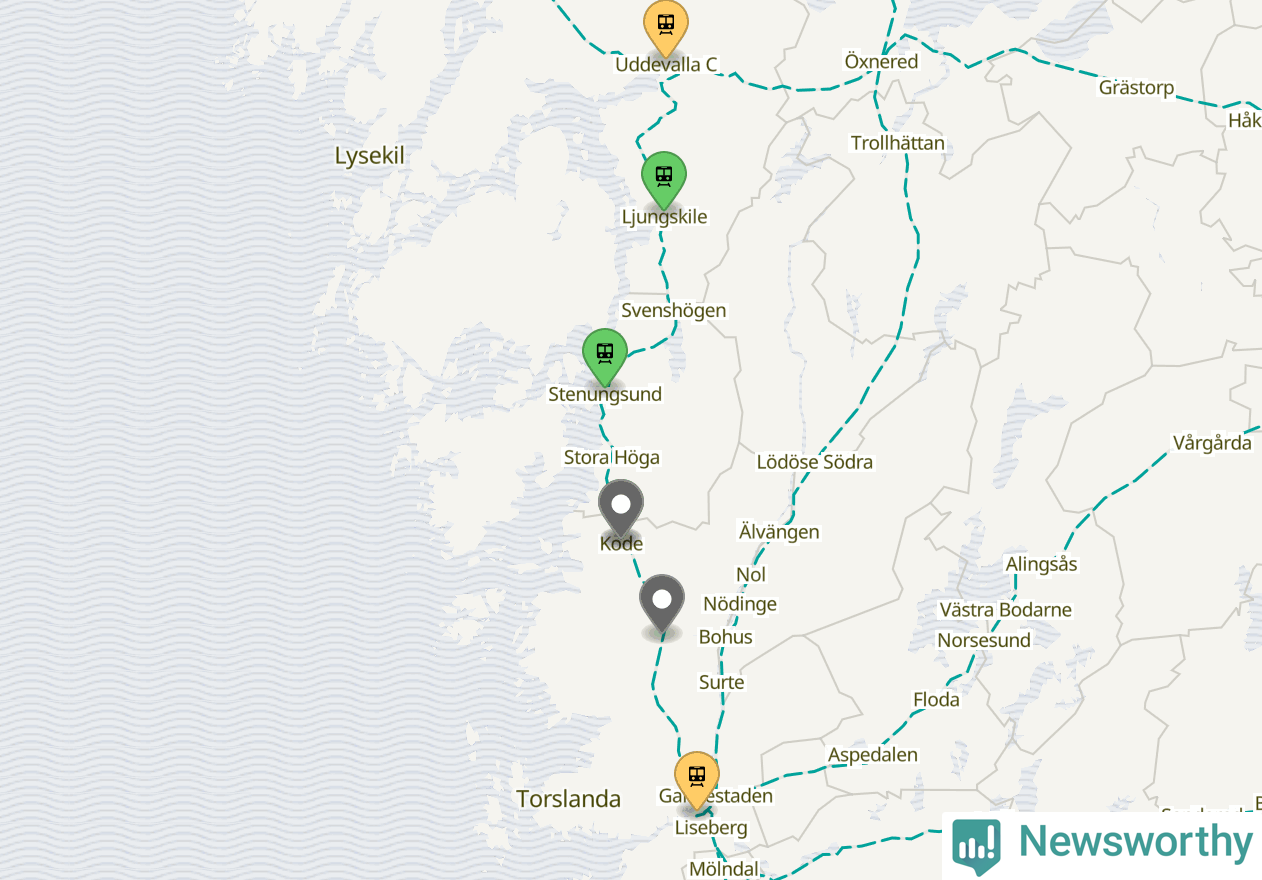Viewport: 1262px width, 880px height.
Task: Open the Newsworthy logo icon
Action: coord(977,844)
